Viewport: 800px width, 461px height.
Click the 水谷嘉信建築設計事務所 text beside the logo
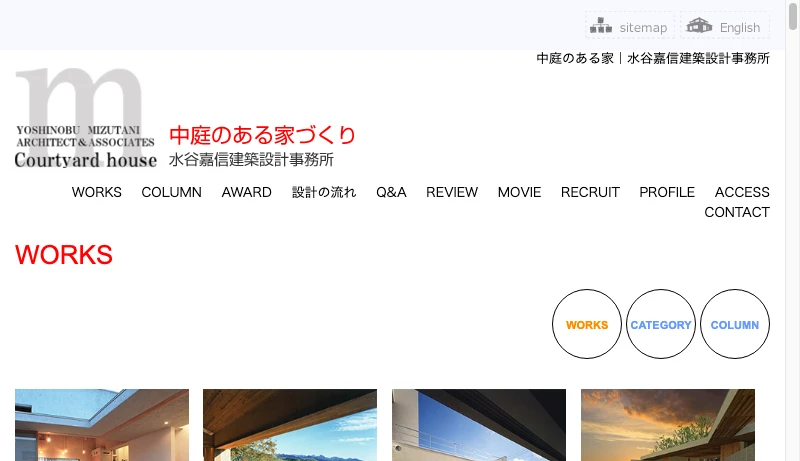(251, 160)
